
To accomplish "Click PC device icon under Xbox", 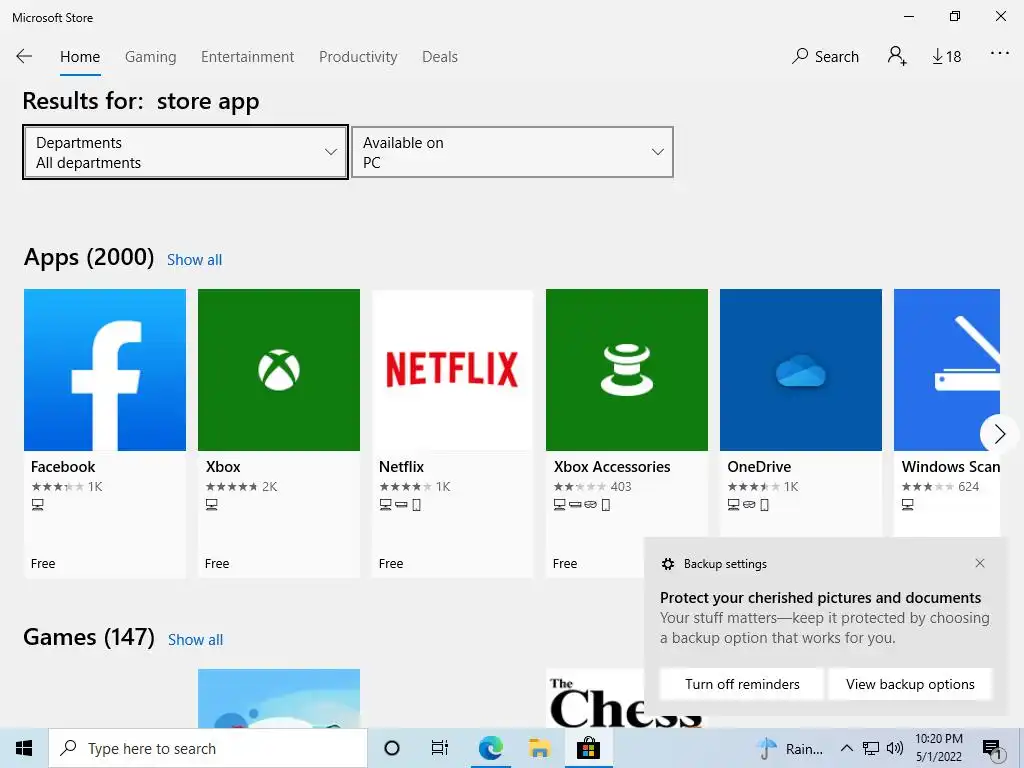I will [x=212, y=505].
